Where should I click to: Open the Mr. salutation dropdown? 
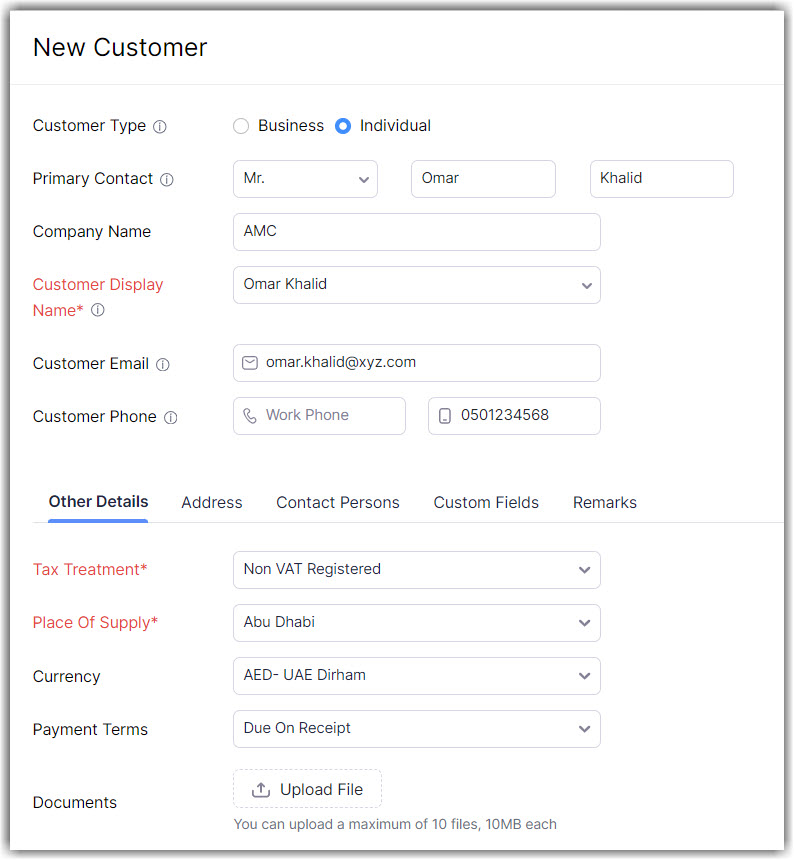(x=305, y=179)
